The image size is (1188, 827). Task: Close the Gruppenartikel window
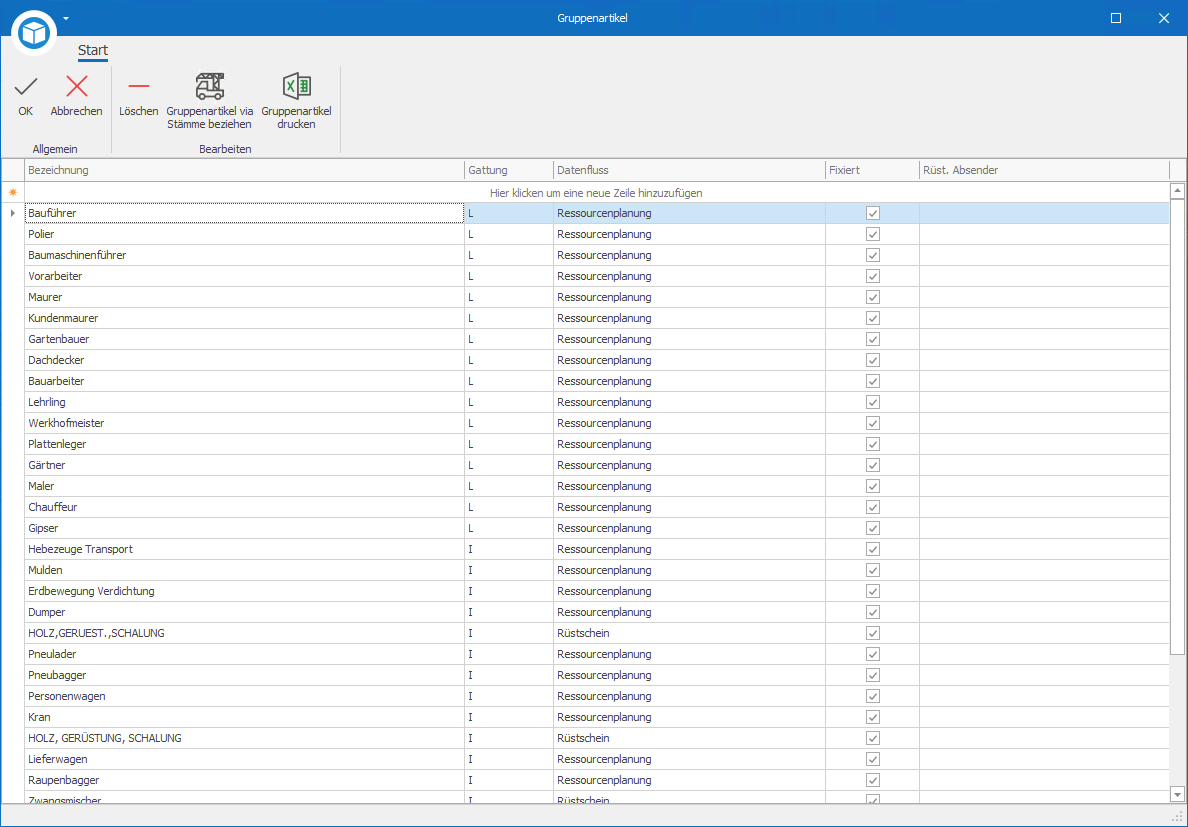(1164, 18)
